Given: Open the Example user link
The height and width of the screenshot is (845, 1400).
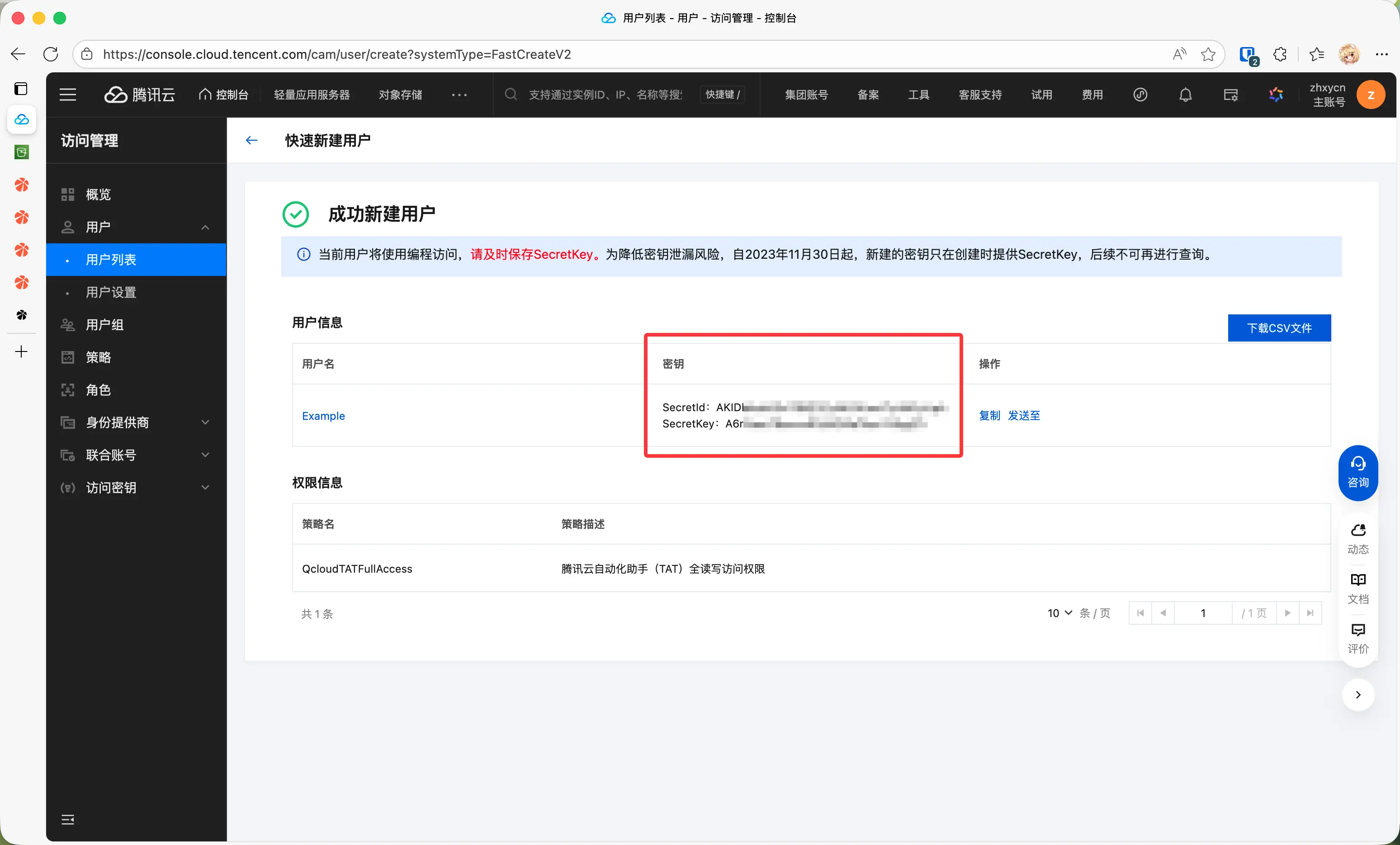Looking at the screenshot, I should pyautogui.click(x=323, y=415).
